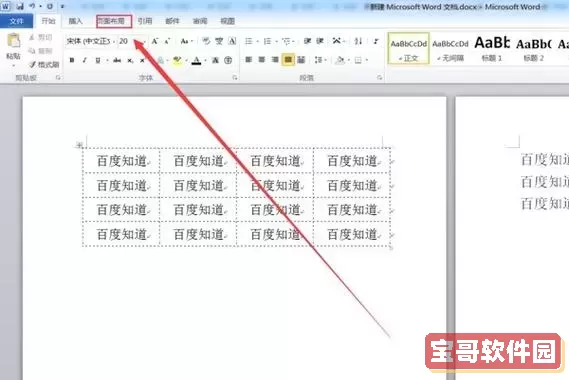The image size is (569, 380).
Task: Apply the 标题 2 heading style
Action: pyautogui.click(x=533, y=49)
